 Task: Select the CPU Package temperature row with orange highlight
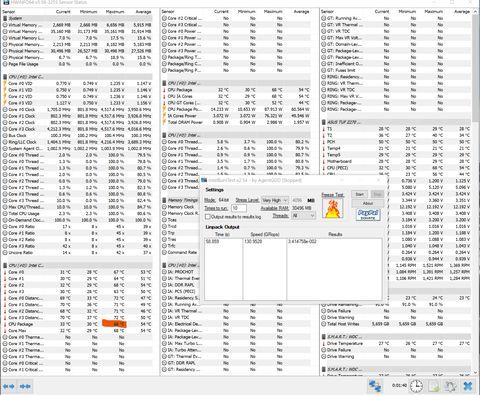pyautogui.click(x=77, y=324)
